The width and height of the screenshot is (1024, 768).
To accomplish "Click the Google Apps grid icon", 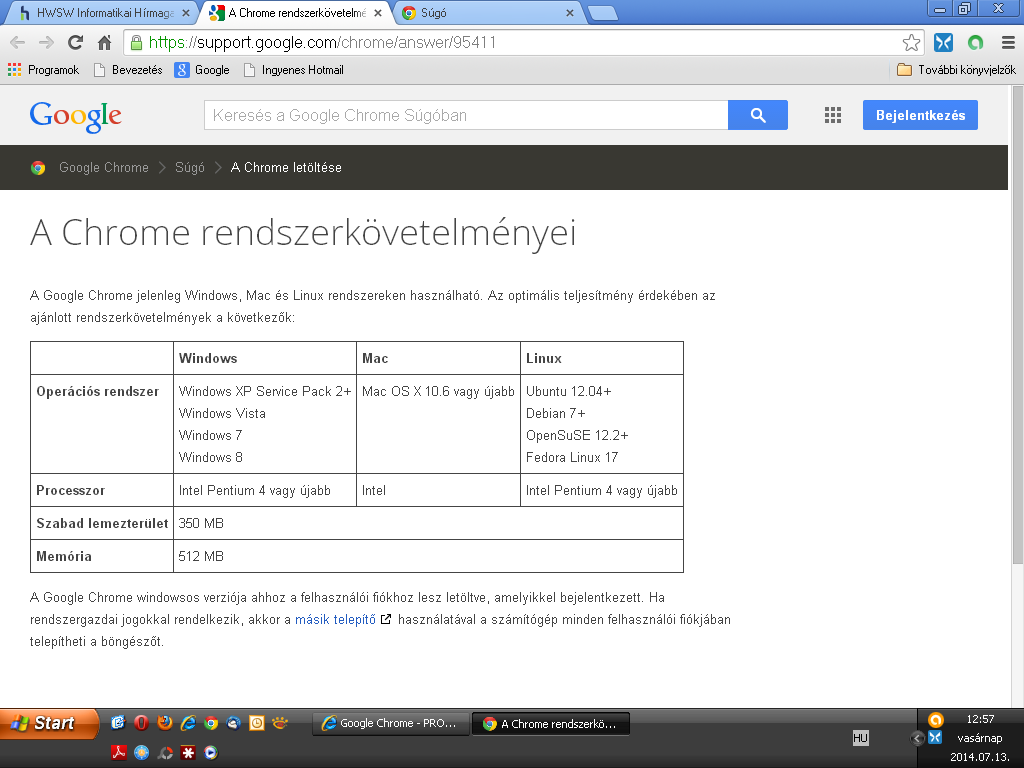I will pyautogui.click(x=833, y=116).
